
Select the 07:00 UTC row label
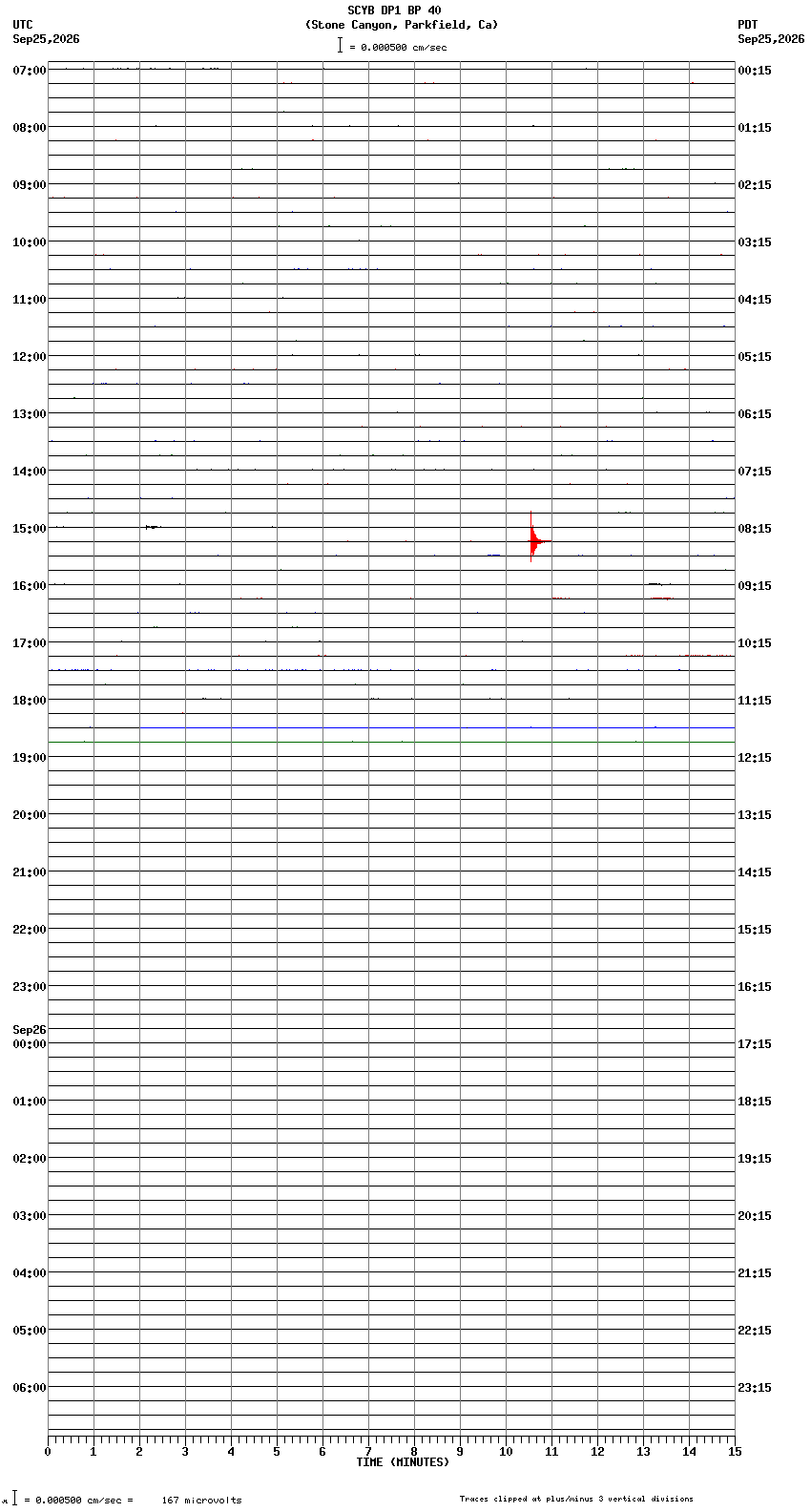(30, 71)
